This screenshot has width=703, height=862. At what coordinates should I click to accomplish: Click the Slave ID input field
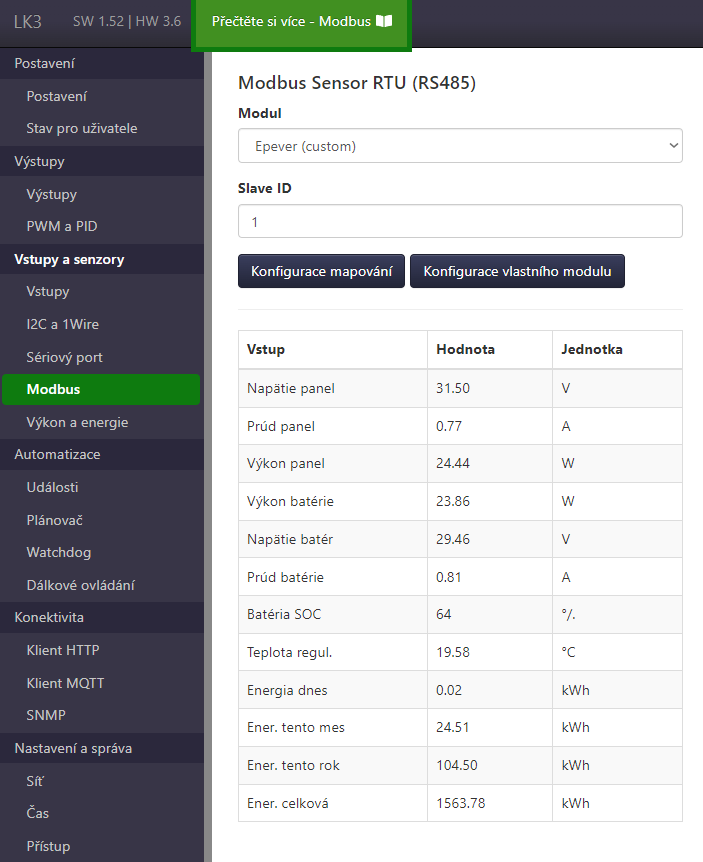(x=460, y=222)
